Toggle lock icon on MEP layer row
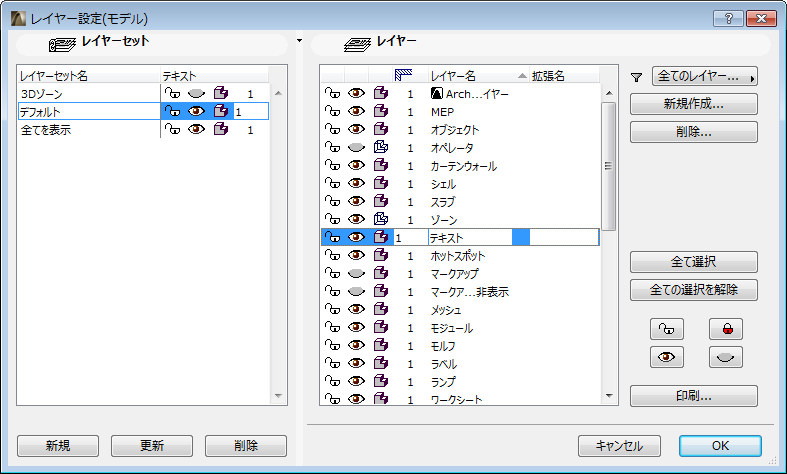 point(332,111)
